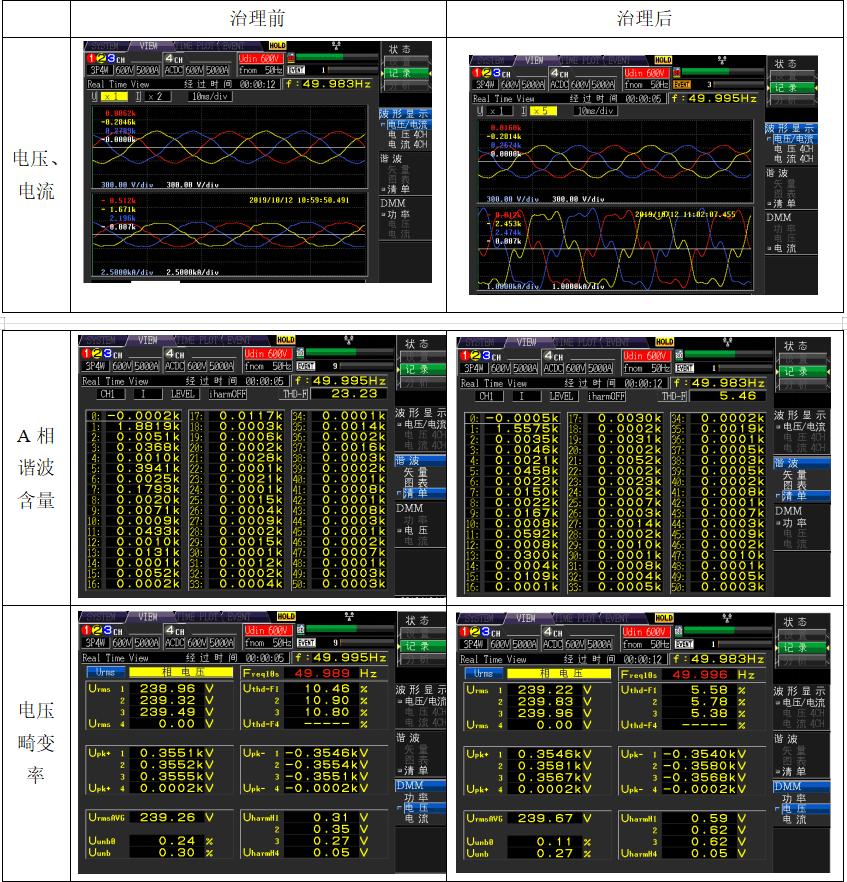Click the 4CH indicator in 治理后 waveform screen
This screenshot has width=847, height=882.
point(559,73)
